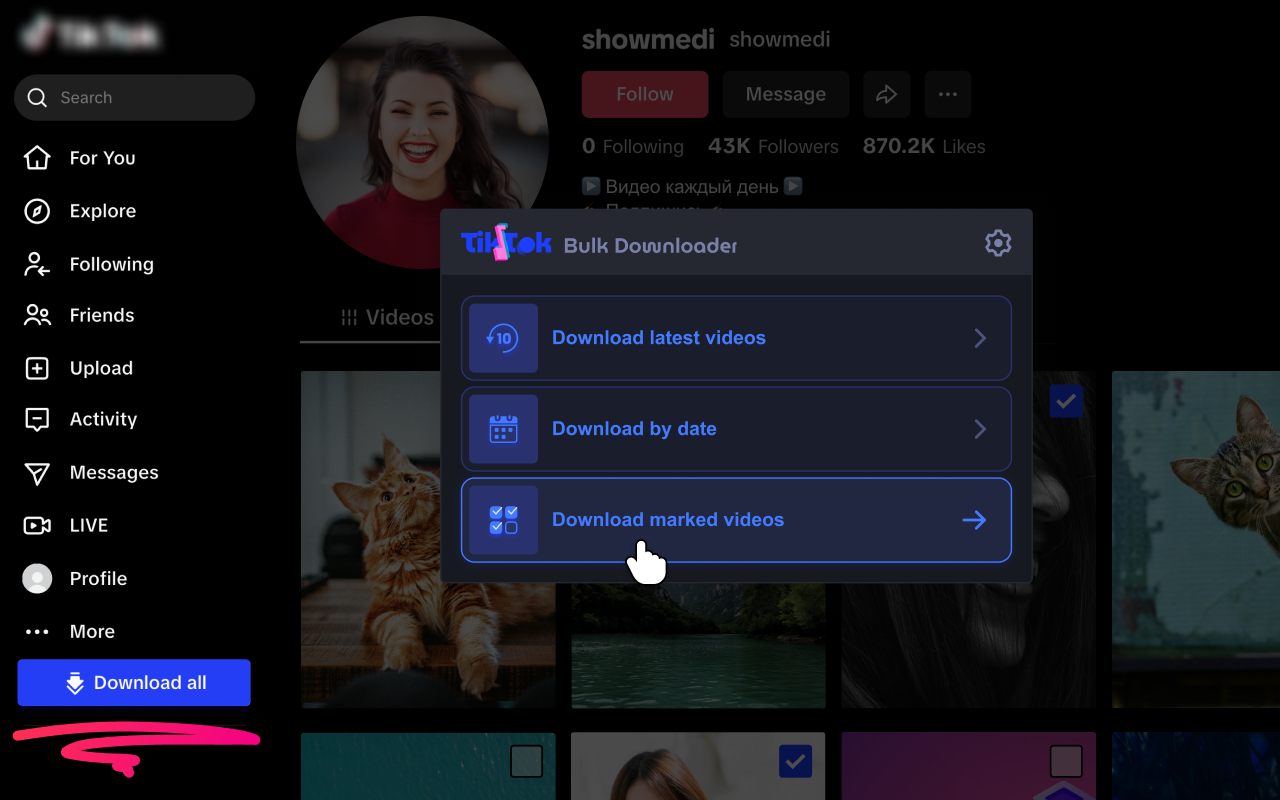
Task: Click the 0 Following count
Action: tap(633, 146)
